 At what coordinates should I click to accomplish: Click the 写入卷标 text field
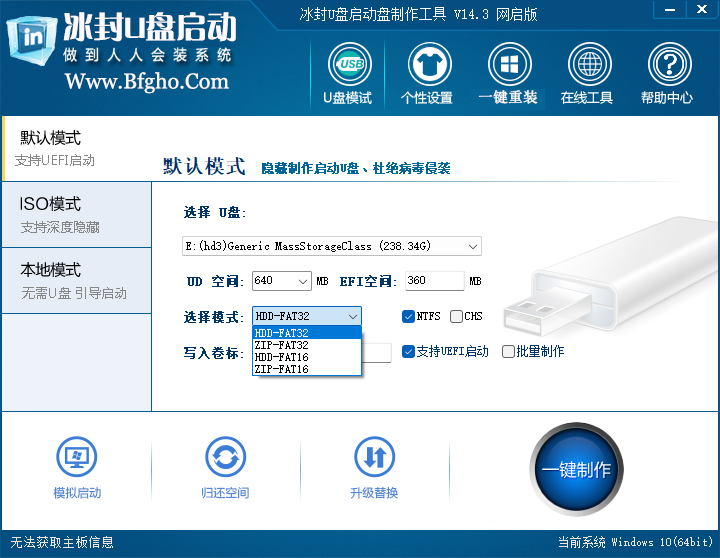coord(376,353)
